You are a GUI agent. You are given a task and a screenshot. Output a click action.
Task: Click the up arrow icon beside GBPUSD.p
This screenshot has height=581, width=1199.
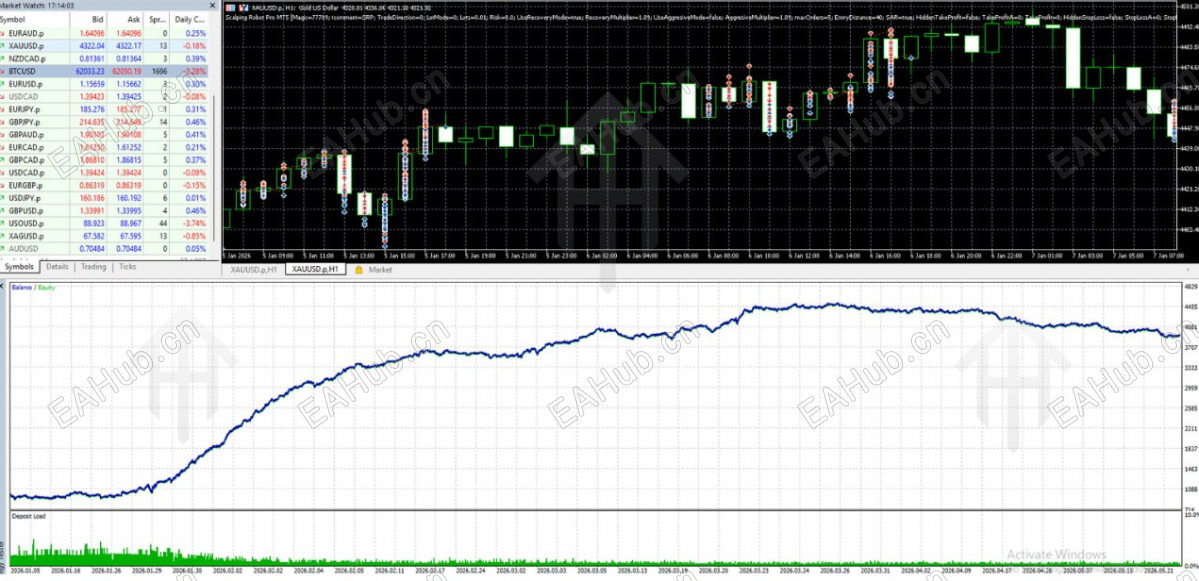click(4, 210)
